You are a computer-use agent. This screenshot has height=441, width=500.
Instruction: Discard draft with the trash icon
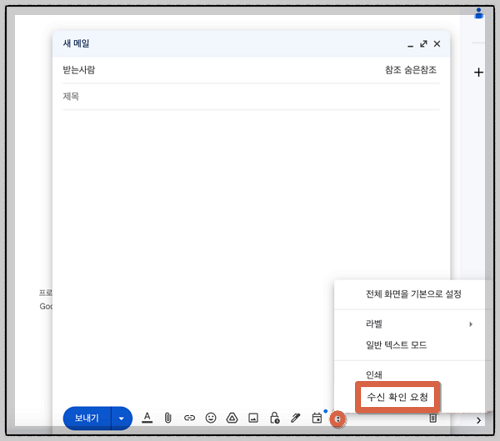pos(433,418)
